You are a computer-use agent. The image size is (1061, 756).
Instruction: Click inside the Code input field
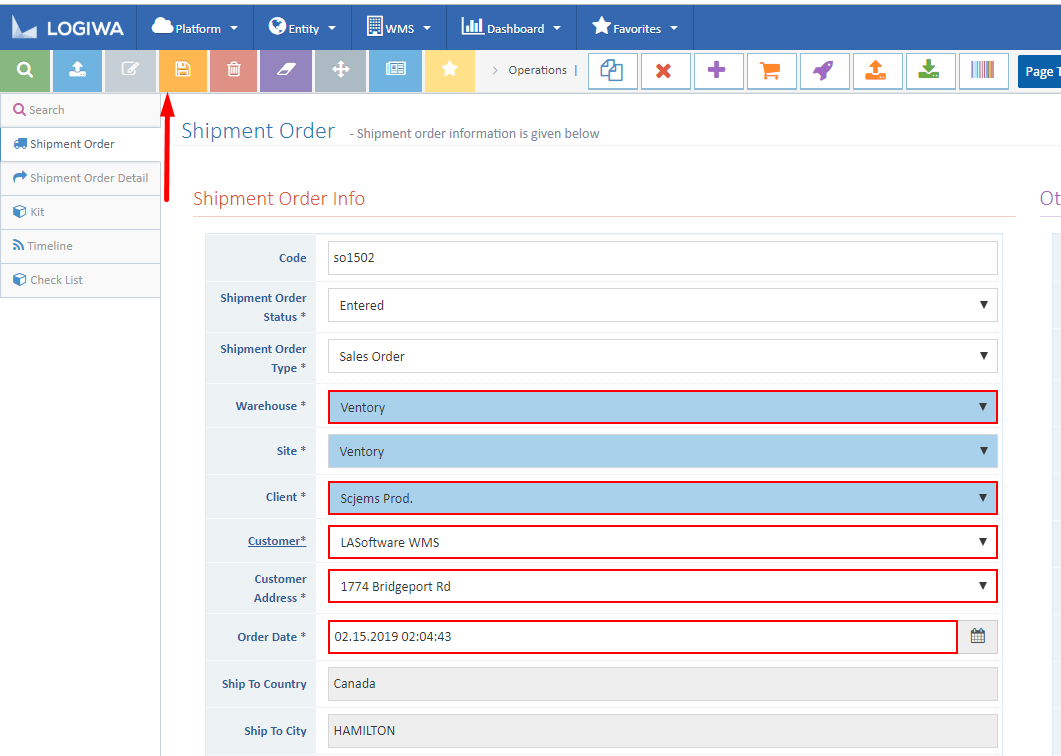[x=660, y=257]
